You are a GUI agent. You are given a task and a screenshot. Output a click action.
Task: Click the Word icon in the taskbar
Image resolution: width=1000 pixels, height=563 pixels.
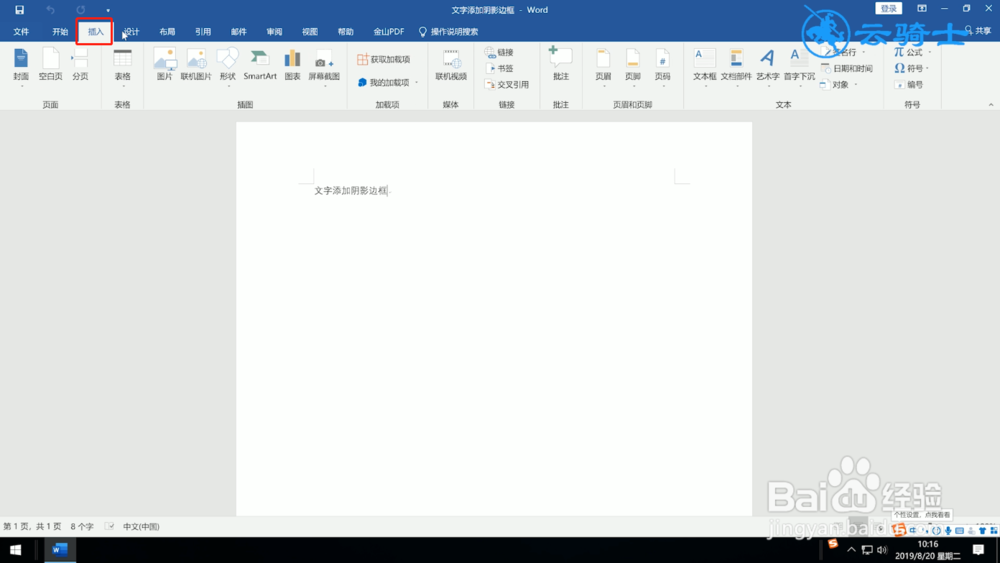pyautogui.click(x=60, y=550)
